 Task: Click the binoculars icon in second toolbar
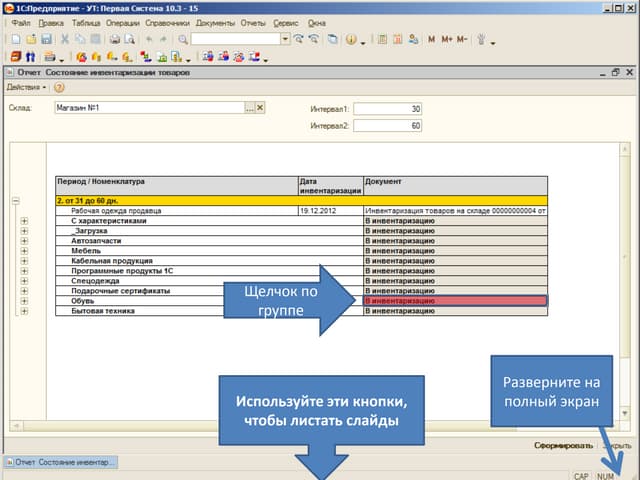coord(31,57)
